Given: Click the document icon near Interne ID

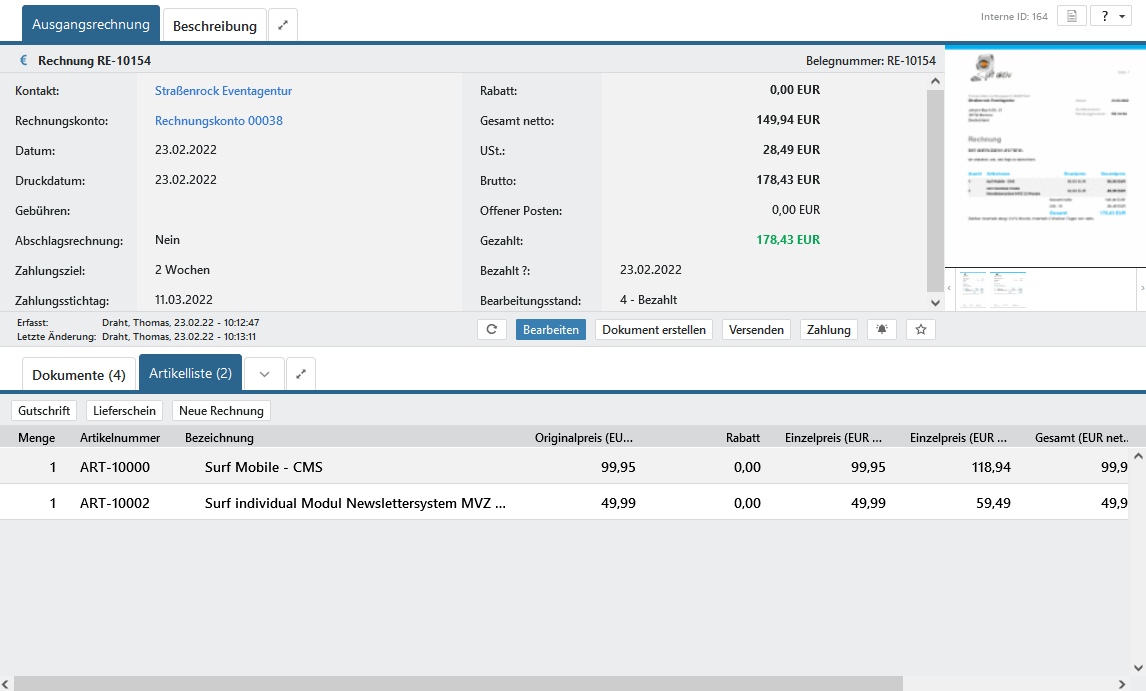Looking at the screenshot, I should [1072, 17].
